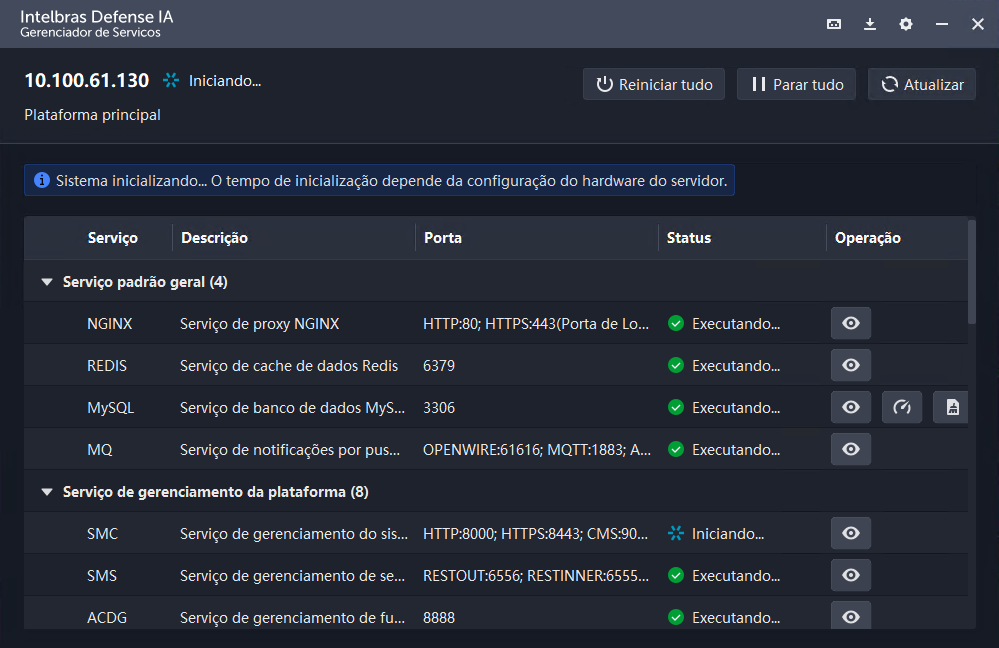The height and width of the screenshot is (648, 999).
Task: Click the license card icon in title bar
Action: point(834,24)
